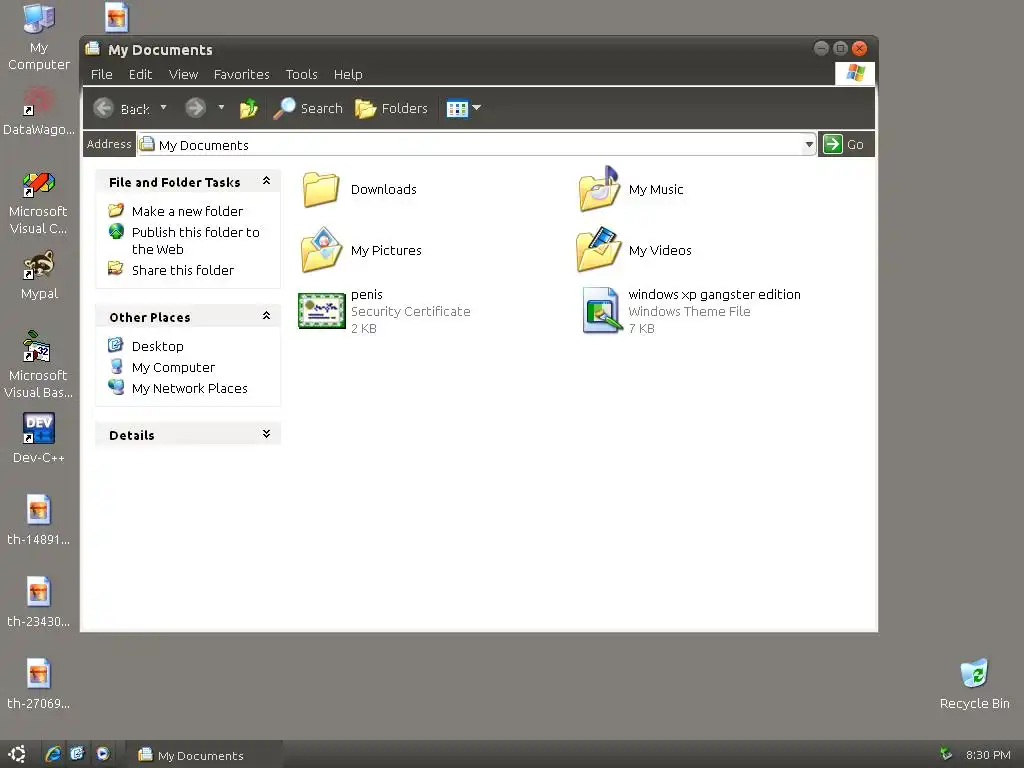The height and width of the screenshot is (768, 1024).
Task: Go to Desktop from Other Places
Action: pyautogui.click(x=157, y=346)
